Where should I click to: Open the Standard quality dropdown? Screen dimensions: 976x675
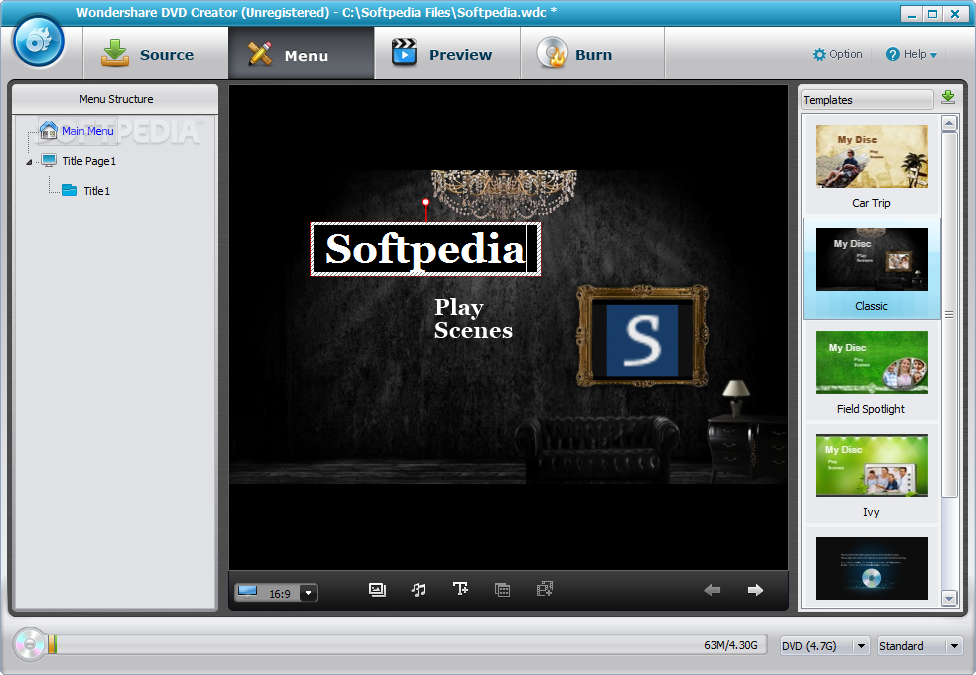click(920, 646)
